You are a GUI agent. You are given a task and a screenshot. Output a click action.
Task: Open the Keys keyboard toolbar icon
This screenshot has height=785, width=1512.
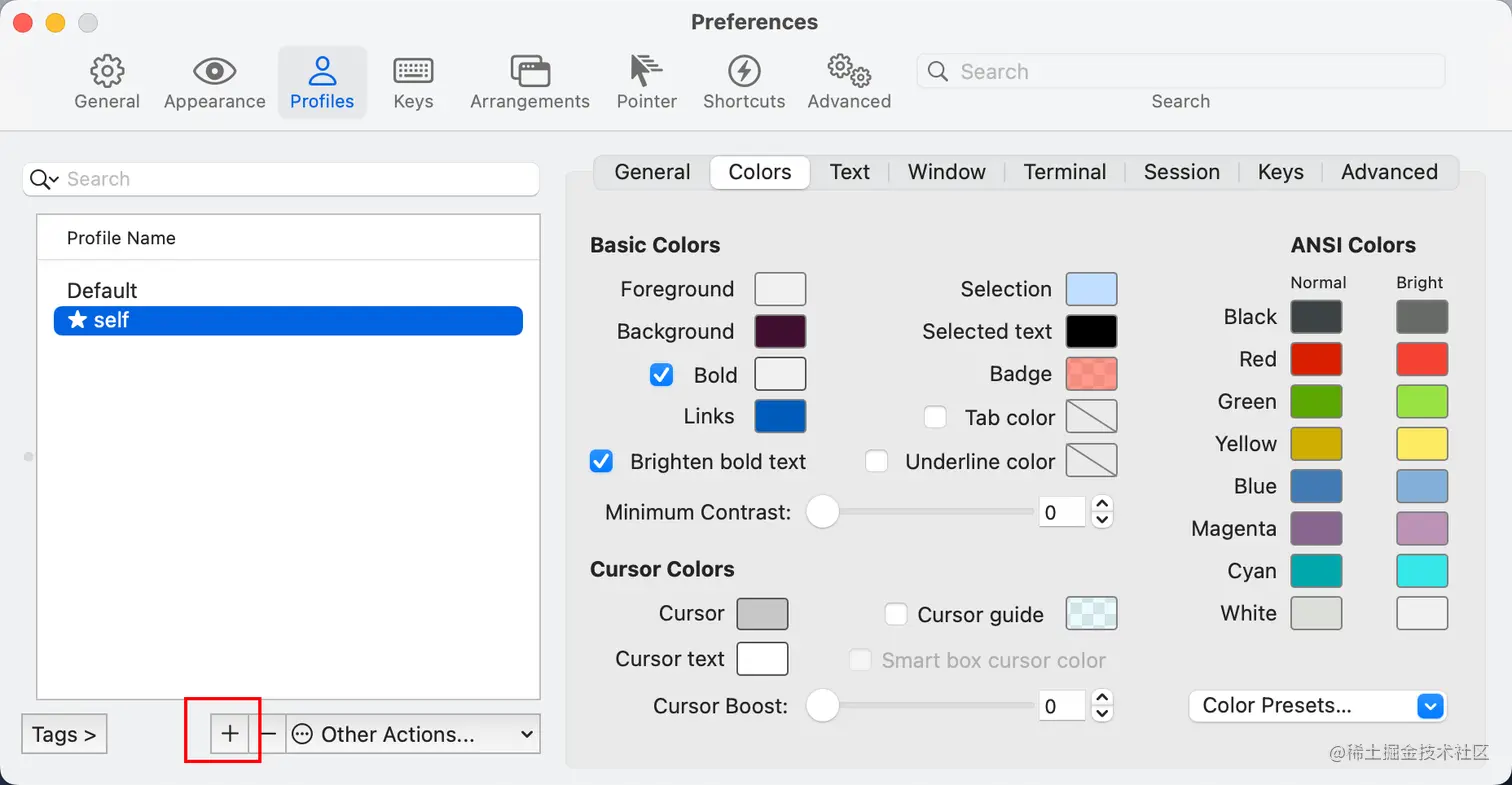tap(413, 82)
